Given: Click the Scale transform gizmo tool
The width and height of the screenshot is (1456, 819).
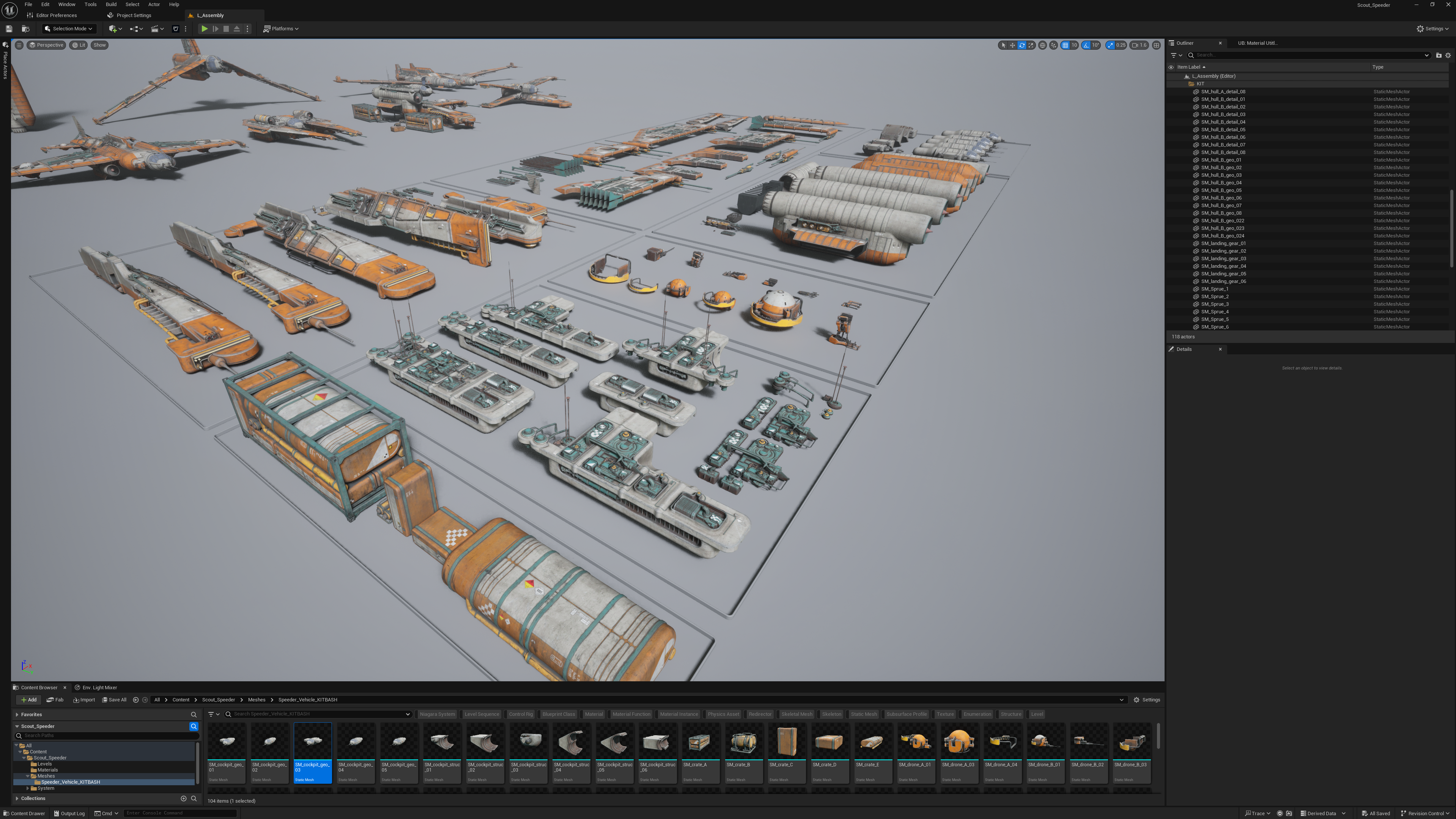Looking at the screenshot, I should [1031, 45].
